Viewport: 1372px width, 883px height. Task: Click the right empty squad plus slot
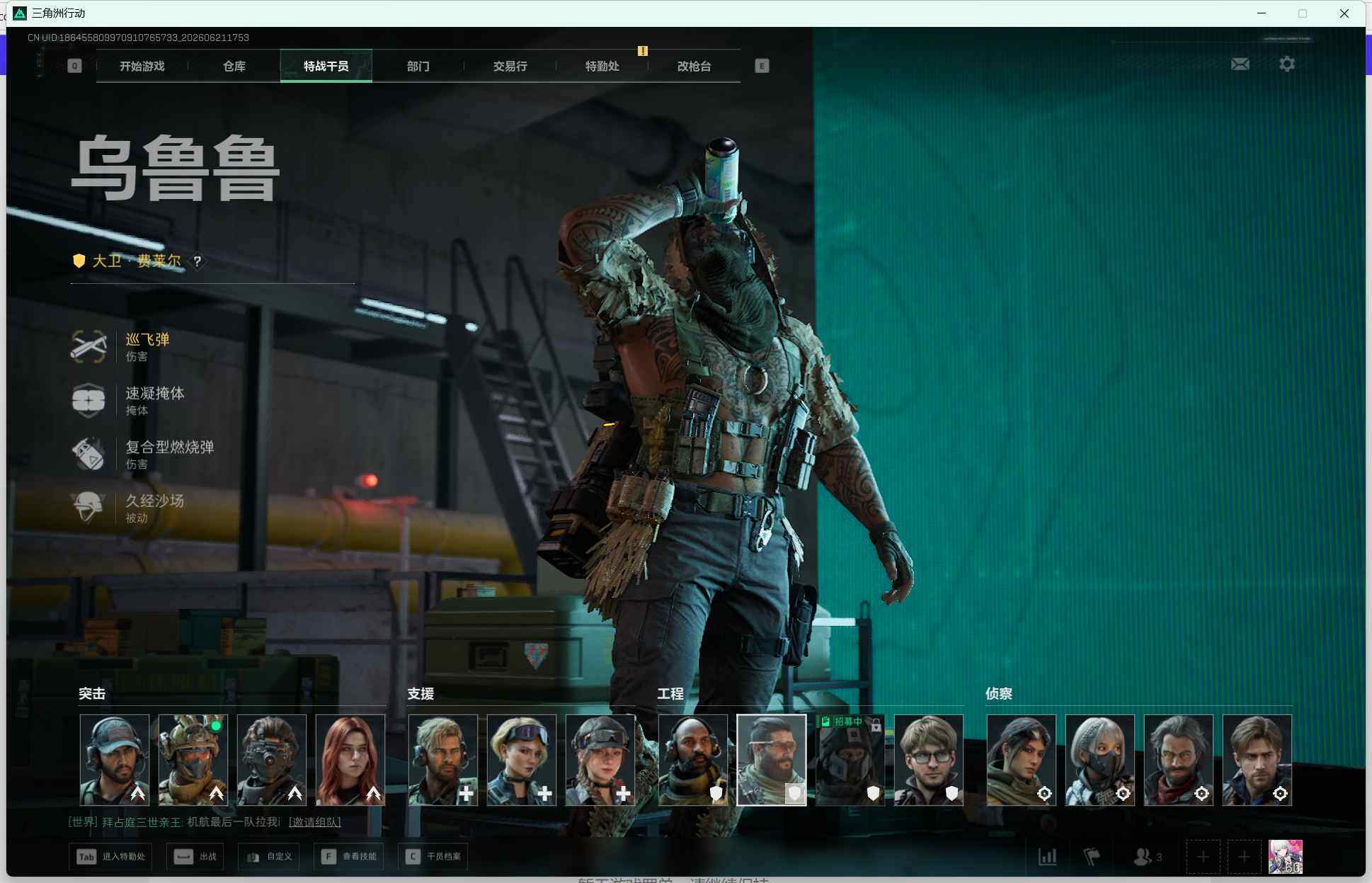(1244, 857)
